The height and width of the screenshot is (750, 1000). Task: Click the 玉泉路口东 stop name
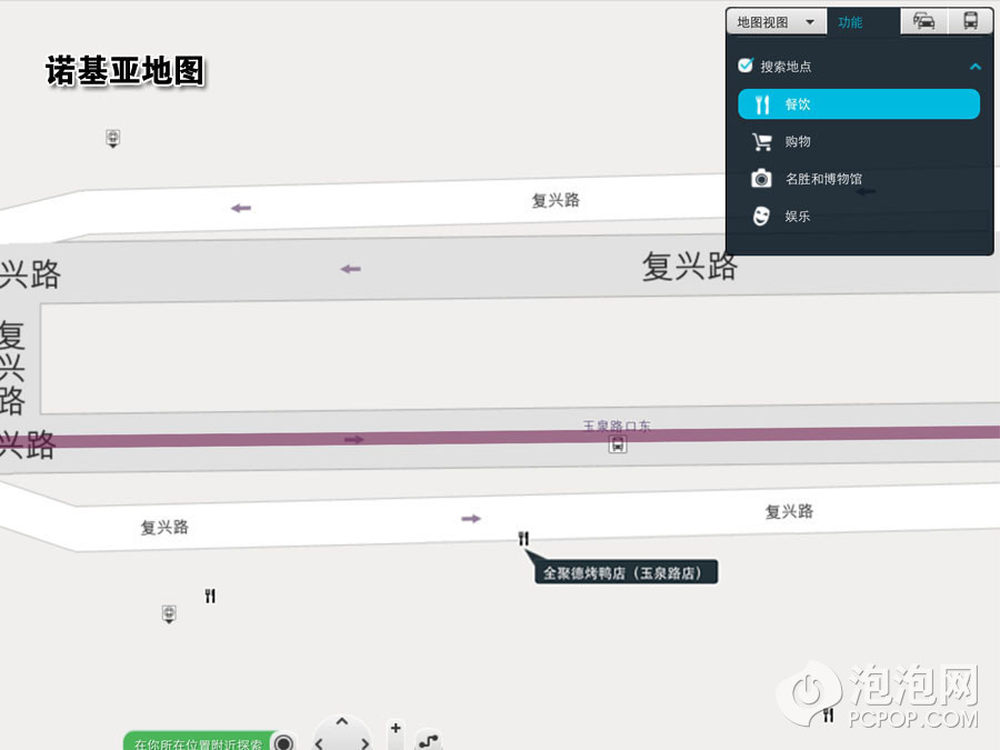(x=617, y=425)
